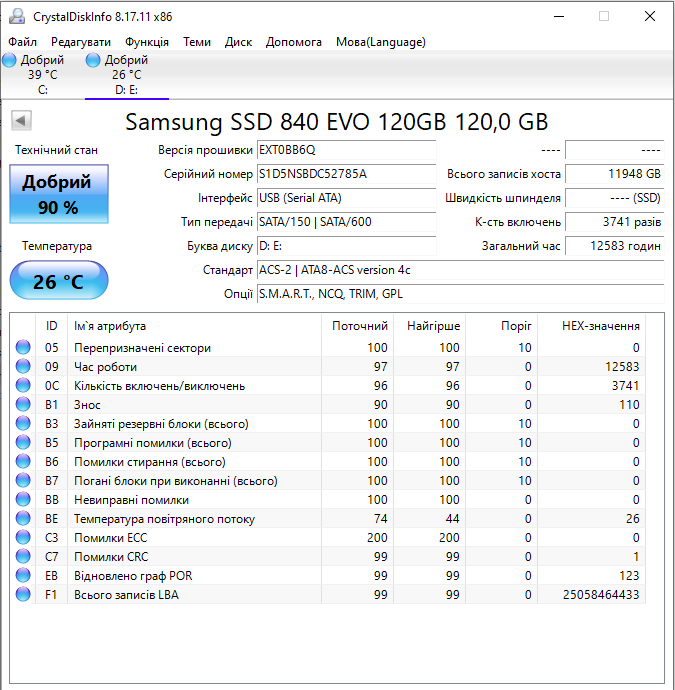
Task: Click status orb for attribute EB POR
Action: pos(23,575)
